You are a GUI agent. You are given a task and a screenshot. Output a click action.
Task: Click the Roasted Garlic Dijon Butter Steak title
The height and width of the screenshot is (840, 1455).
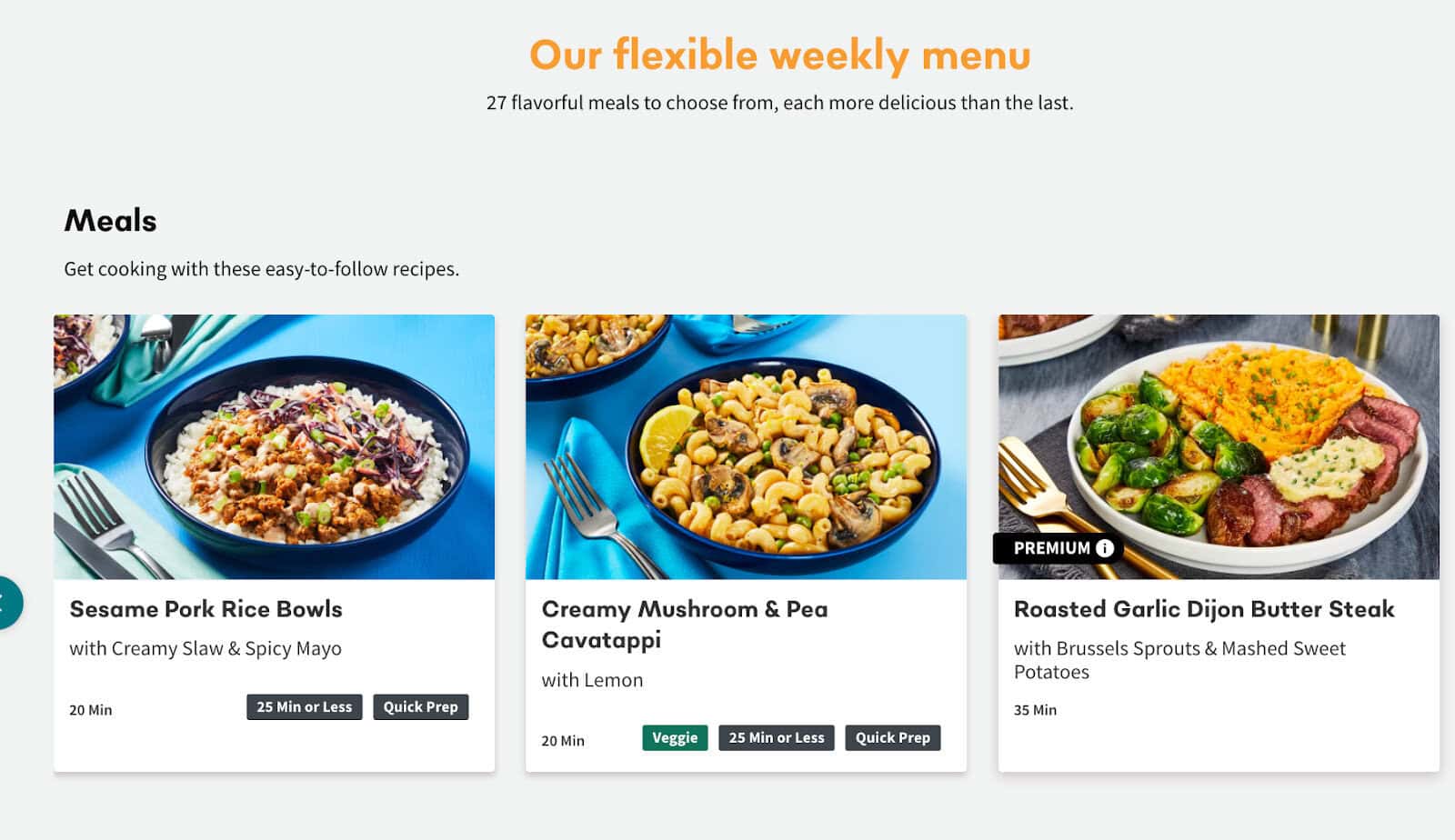pos(1203,609)
